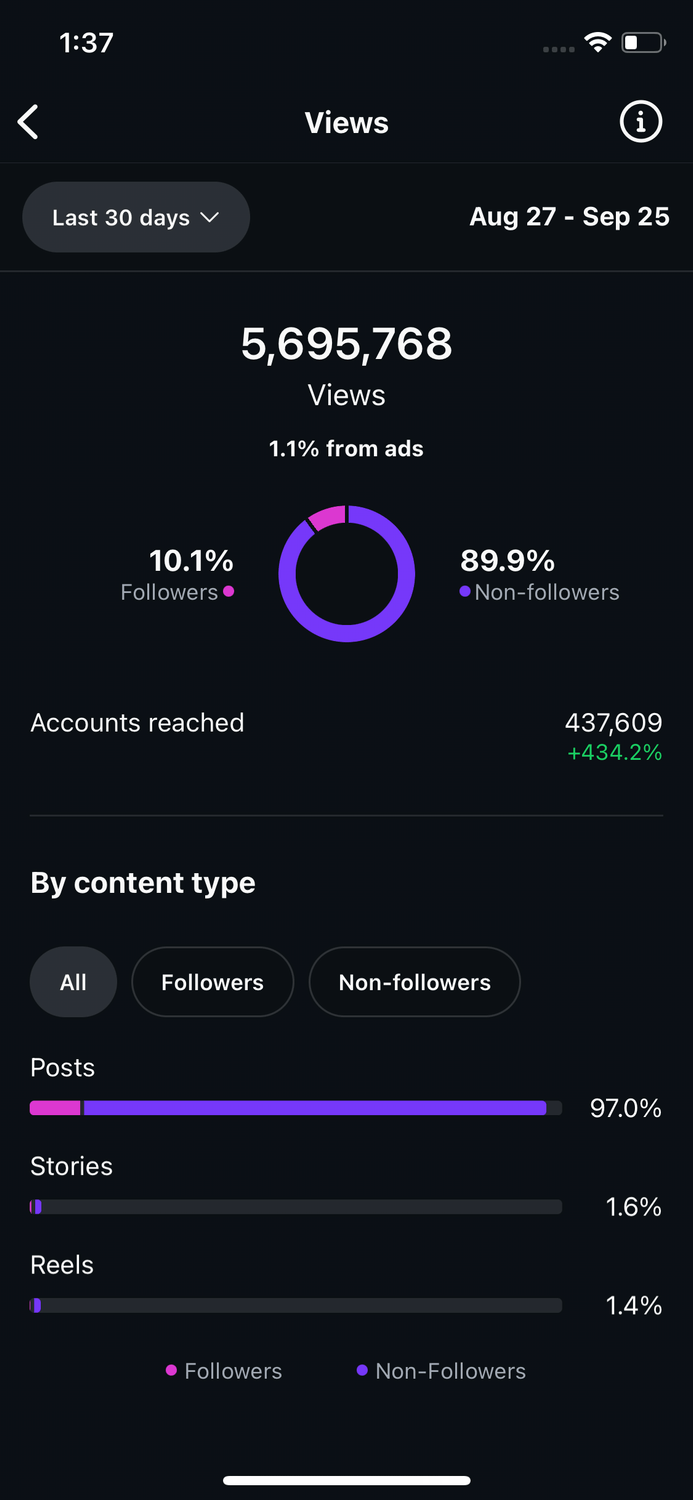Viewport: 693px width, 1500px height.
Task: Tap the Posts progress bar
Action: pos(295,1108)
